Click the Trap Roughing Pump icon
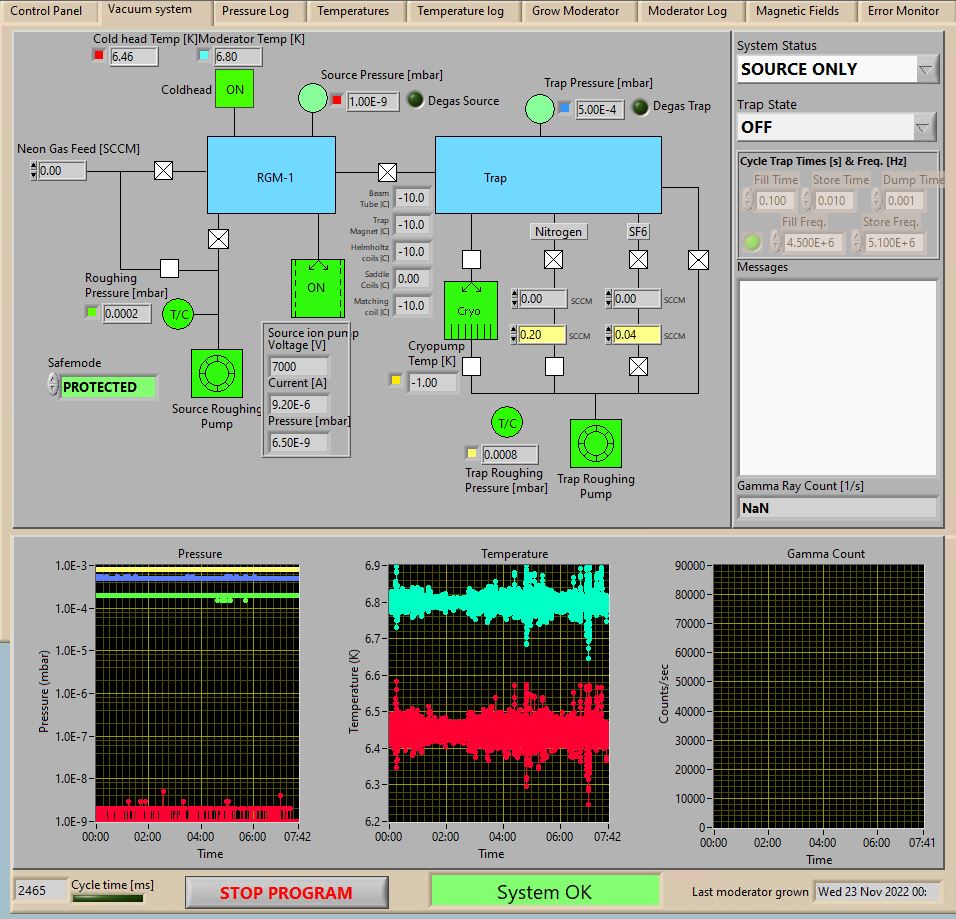 point(595,443)
